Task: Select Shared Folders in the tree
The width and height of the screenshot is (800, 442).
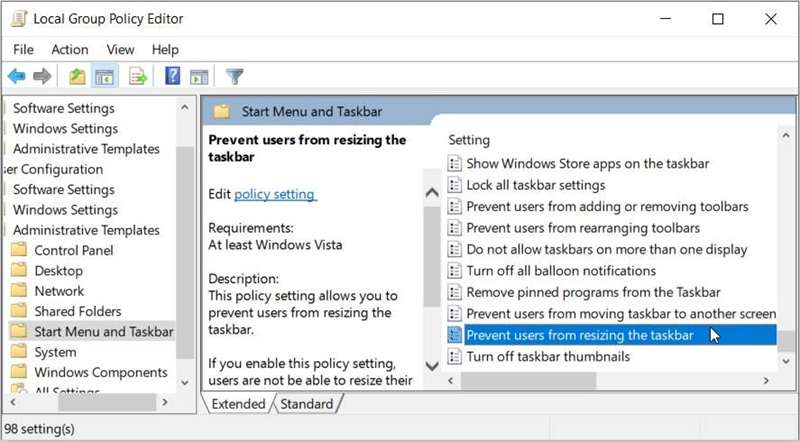Action: (77, 311)
